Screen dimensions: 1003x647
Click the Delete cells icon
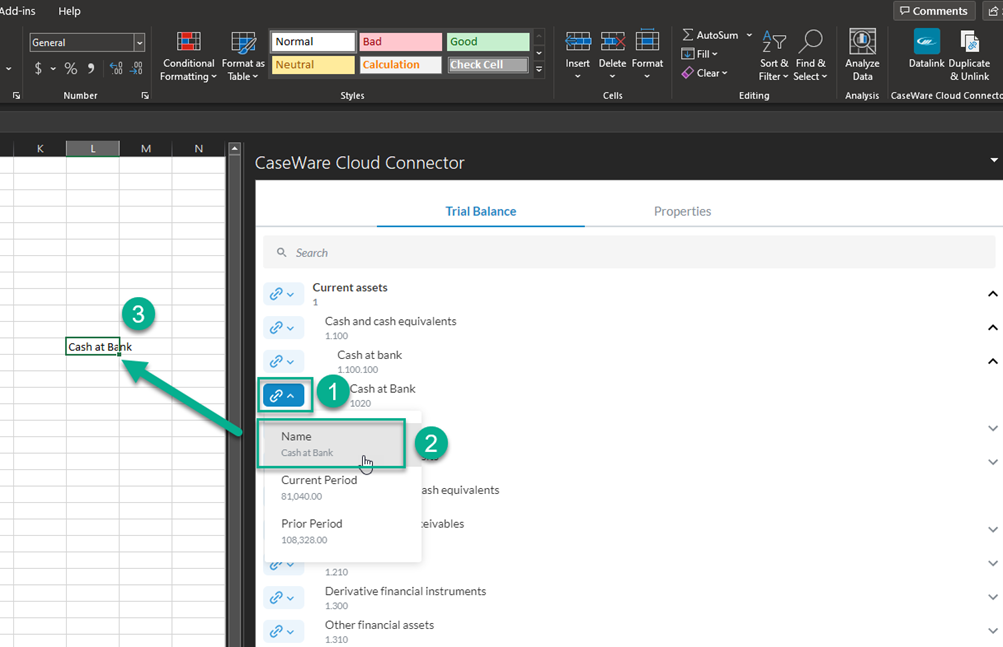click(x=612, y=42)
